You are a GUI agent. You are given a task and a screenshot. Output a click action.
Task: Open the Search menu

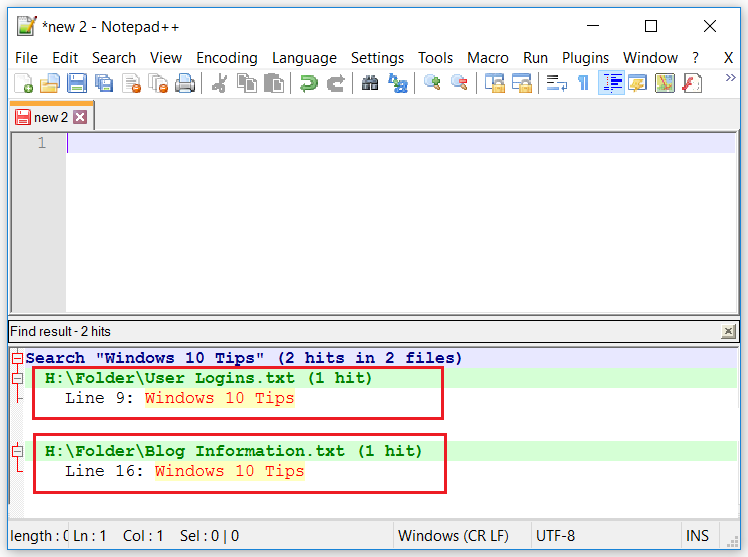[114, 58]
